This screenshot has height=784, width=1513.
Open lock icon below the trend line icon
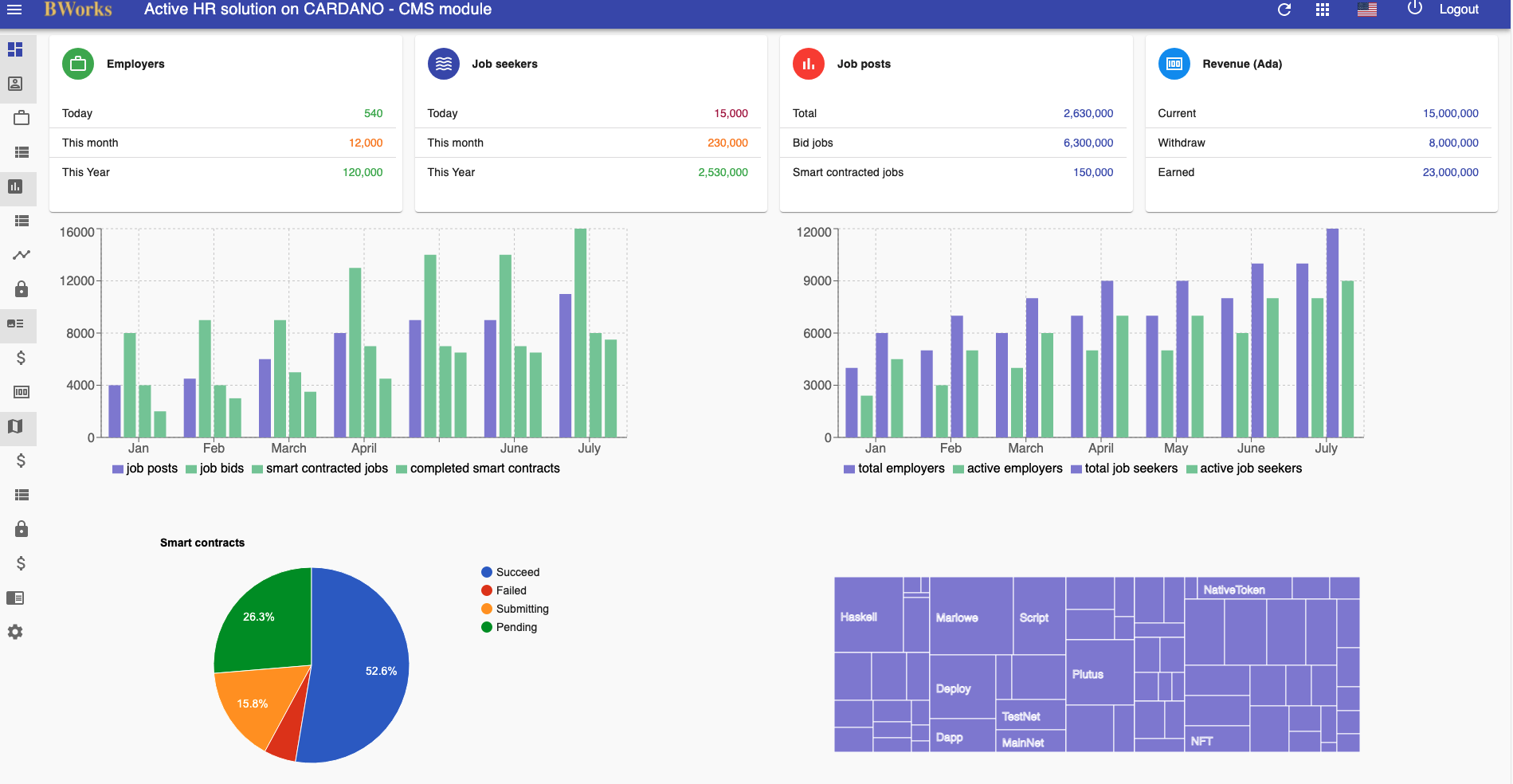(22, 289)
